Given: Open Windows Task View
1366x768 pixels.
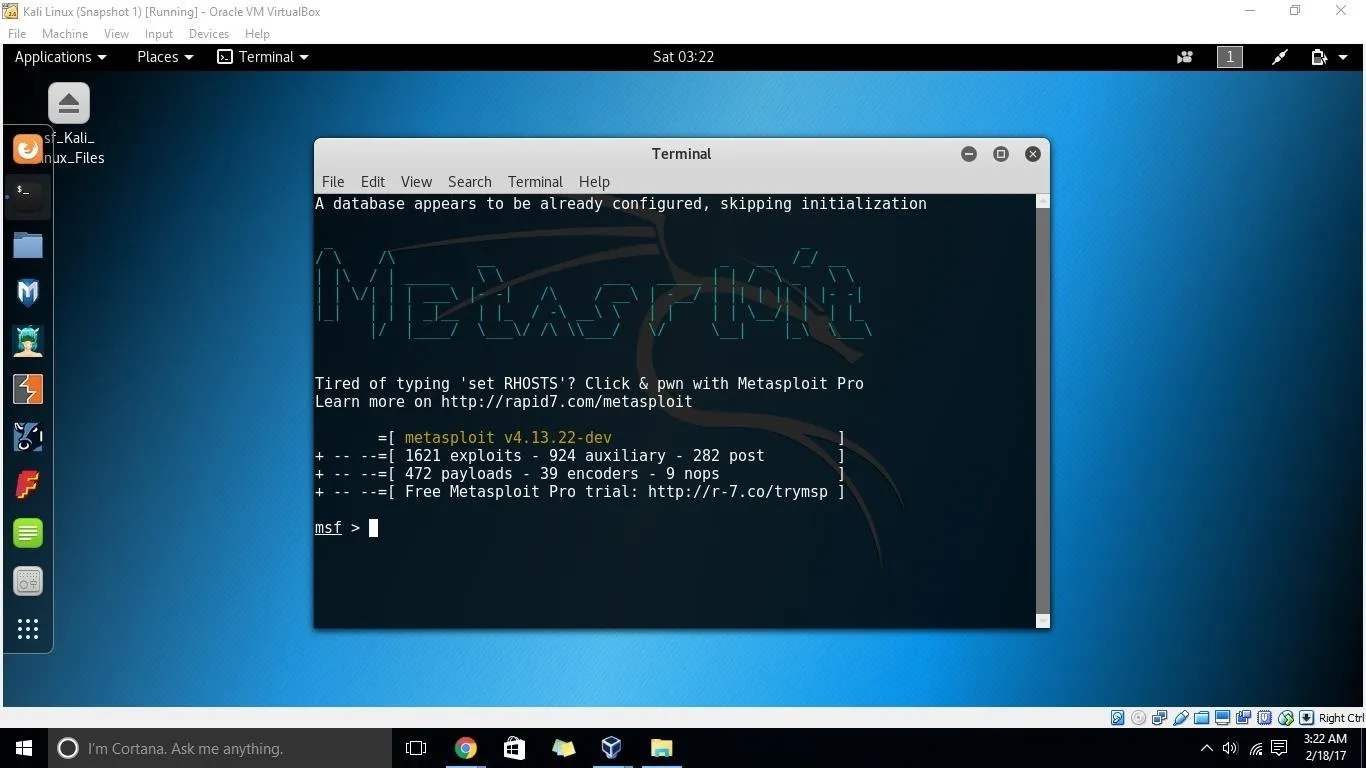Looking at the screenshot, I should pyautogui.click(x=416, y=748).
